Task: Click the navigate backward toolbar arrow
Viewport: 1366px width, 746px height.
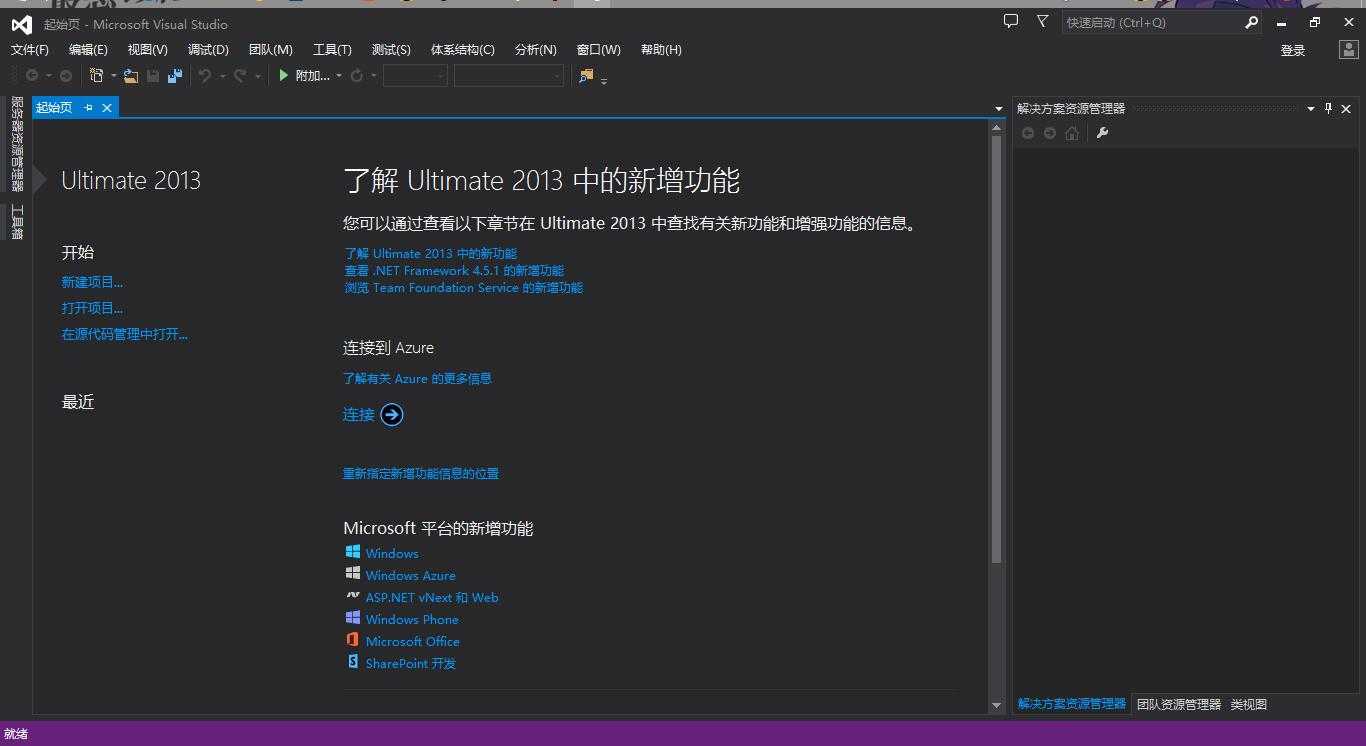Action: pos(32,75)
